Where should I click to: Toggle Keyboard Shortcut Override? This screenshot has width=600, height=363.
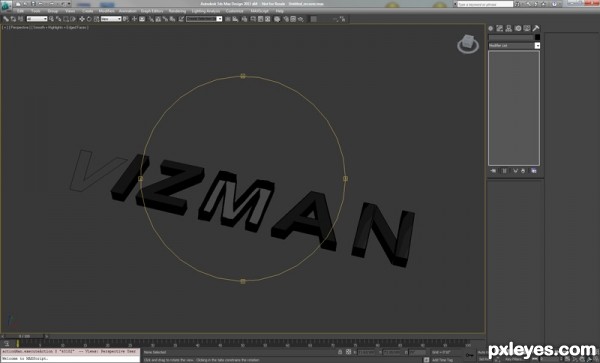click(142, 19)
